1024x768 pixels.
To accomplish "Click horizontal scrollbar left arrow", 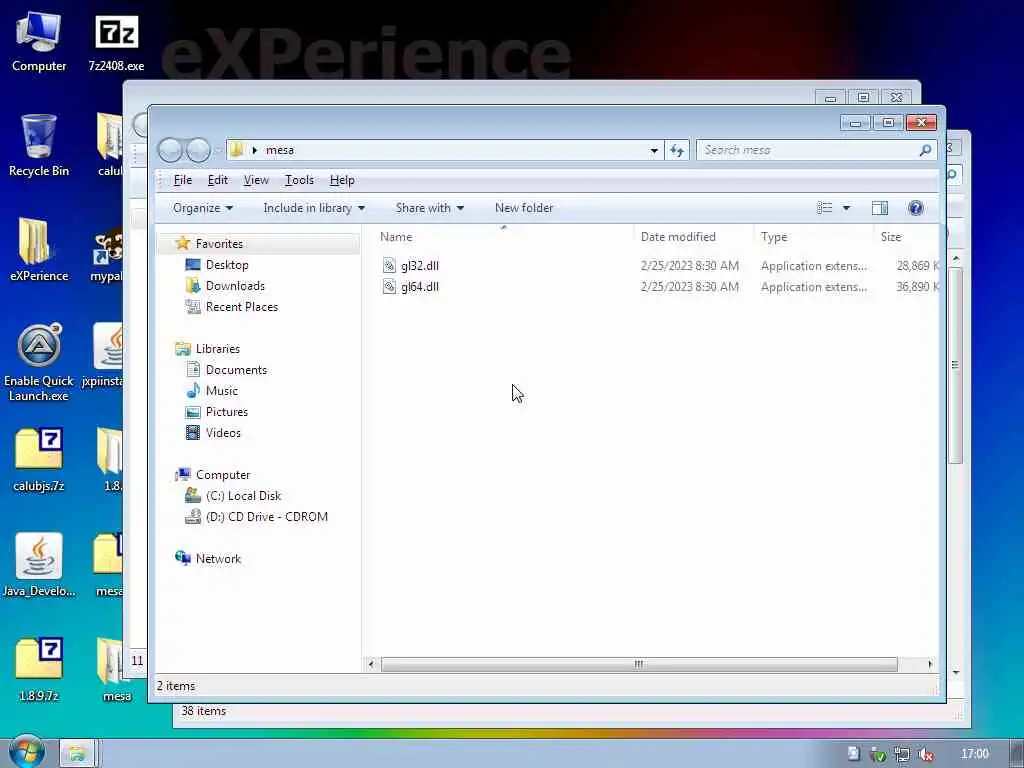I will pyautogui.click(x=371, y=664).
